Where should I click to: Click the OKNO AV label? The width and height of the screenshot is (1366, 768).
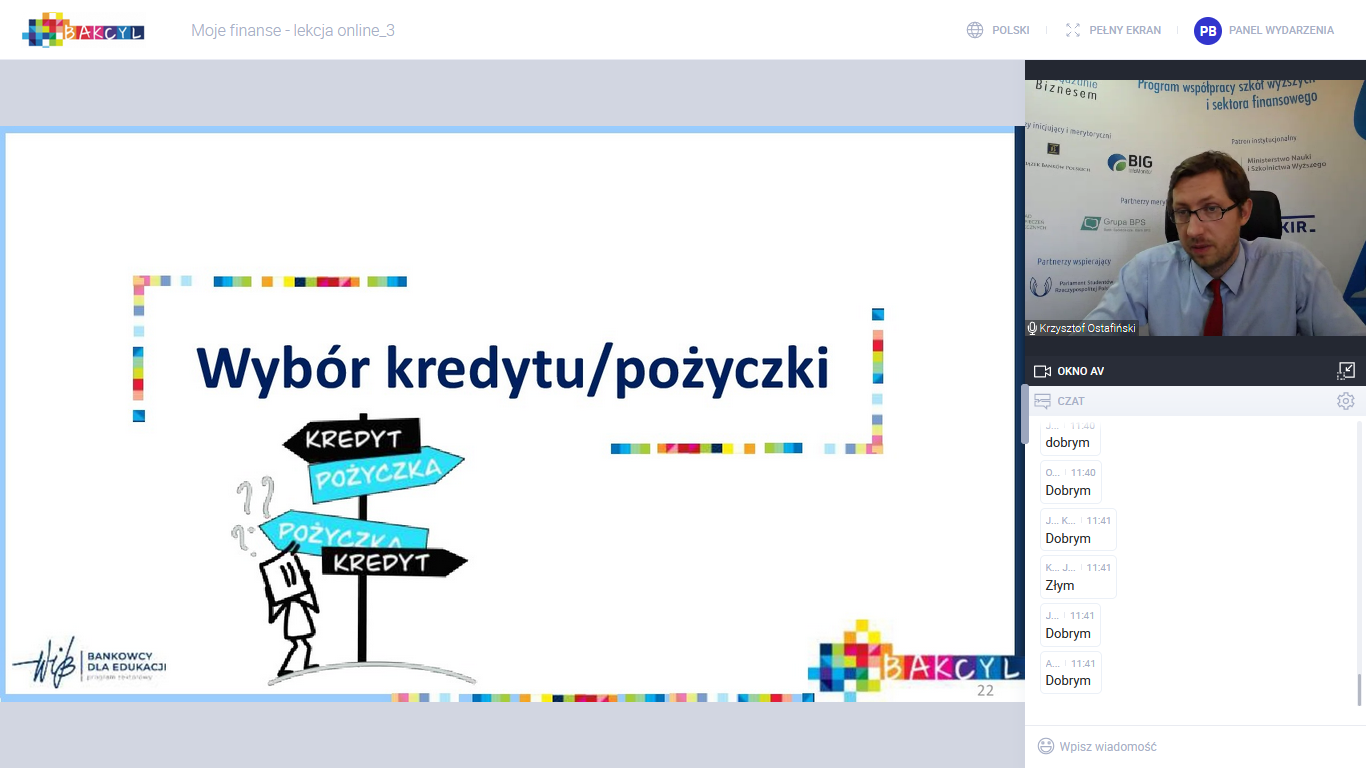[1080, 371]
